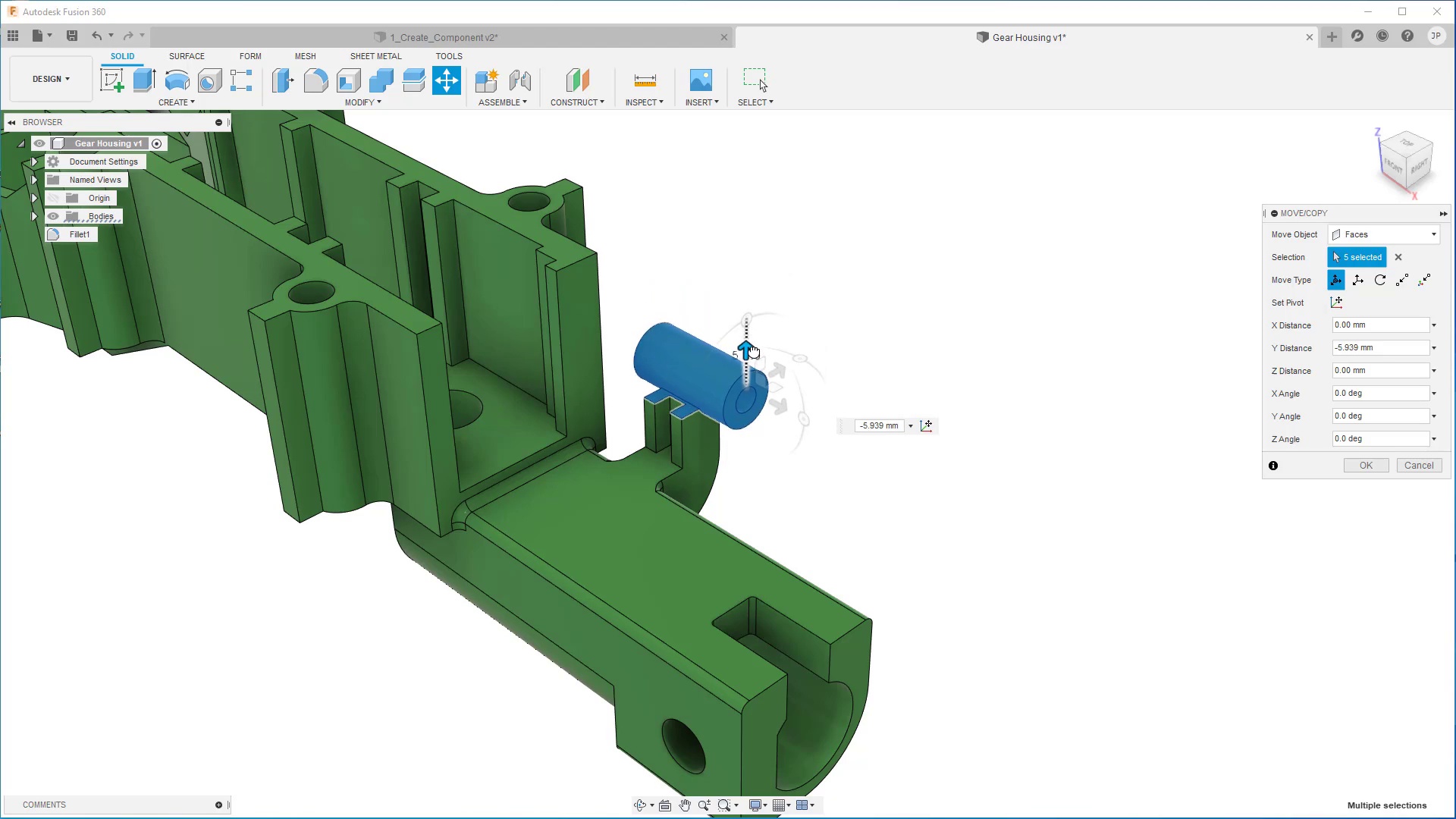Click the Fillet tool icon in toolbar
Viewport: 1456px width, 819px height.
click(x=315, y=80)
